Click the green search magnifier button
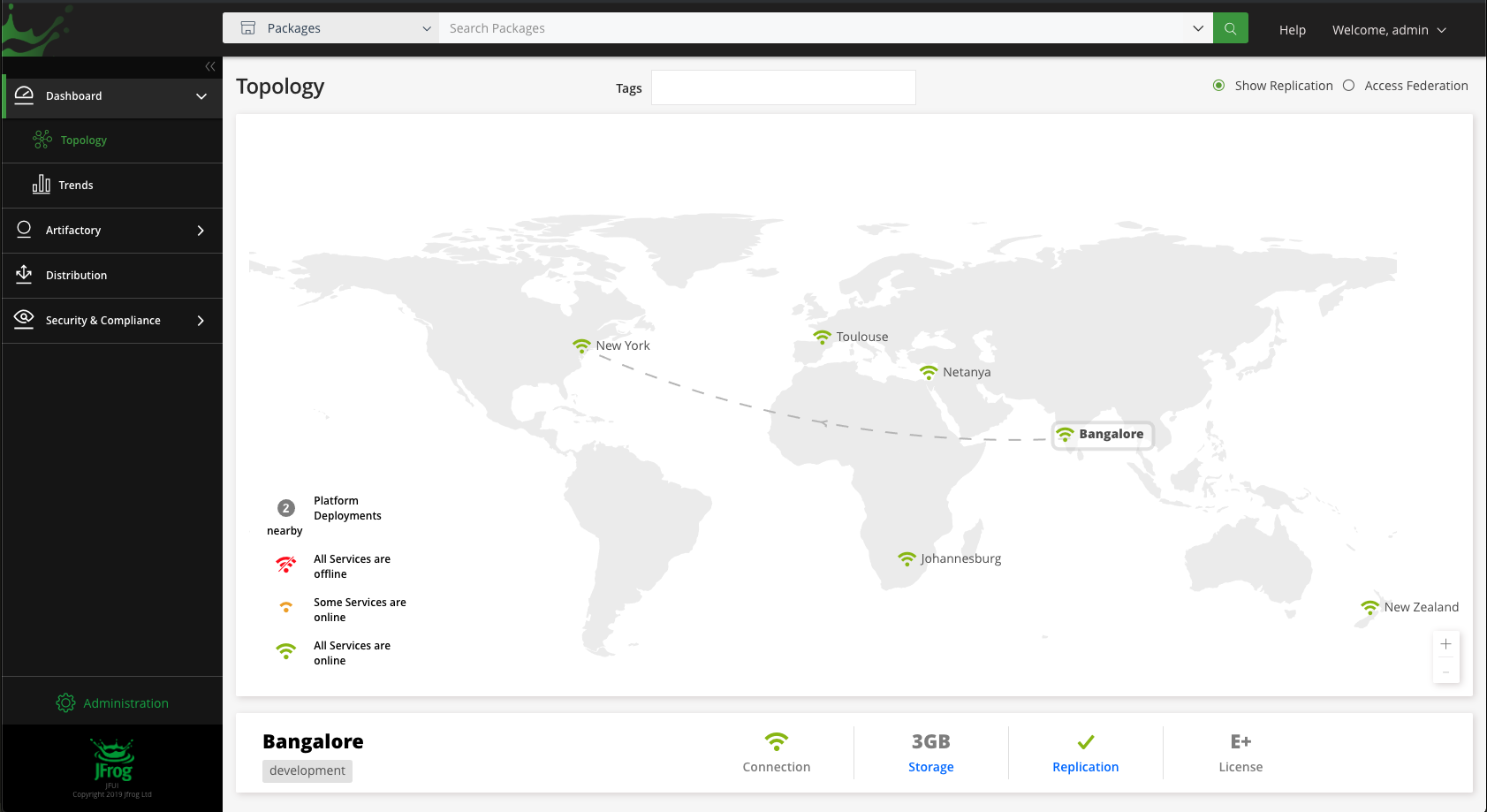This screenshot has height=812, width=1487. [x=1230, y=28]
